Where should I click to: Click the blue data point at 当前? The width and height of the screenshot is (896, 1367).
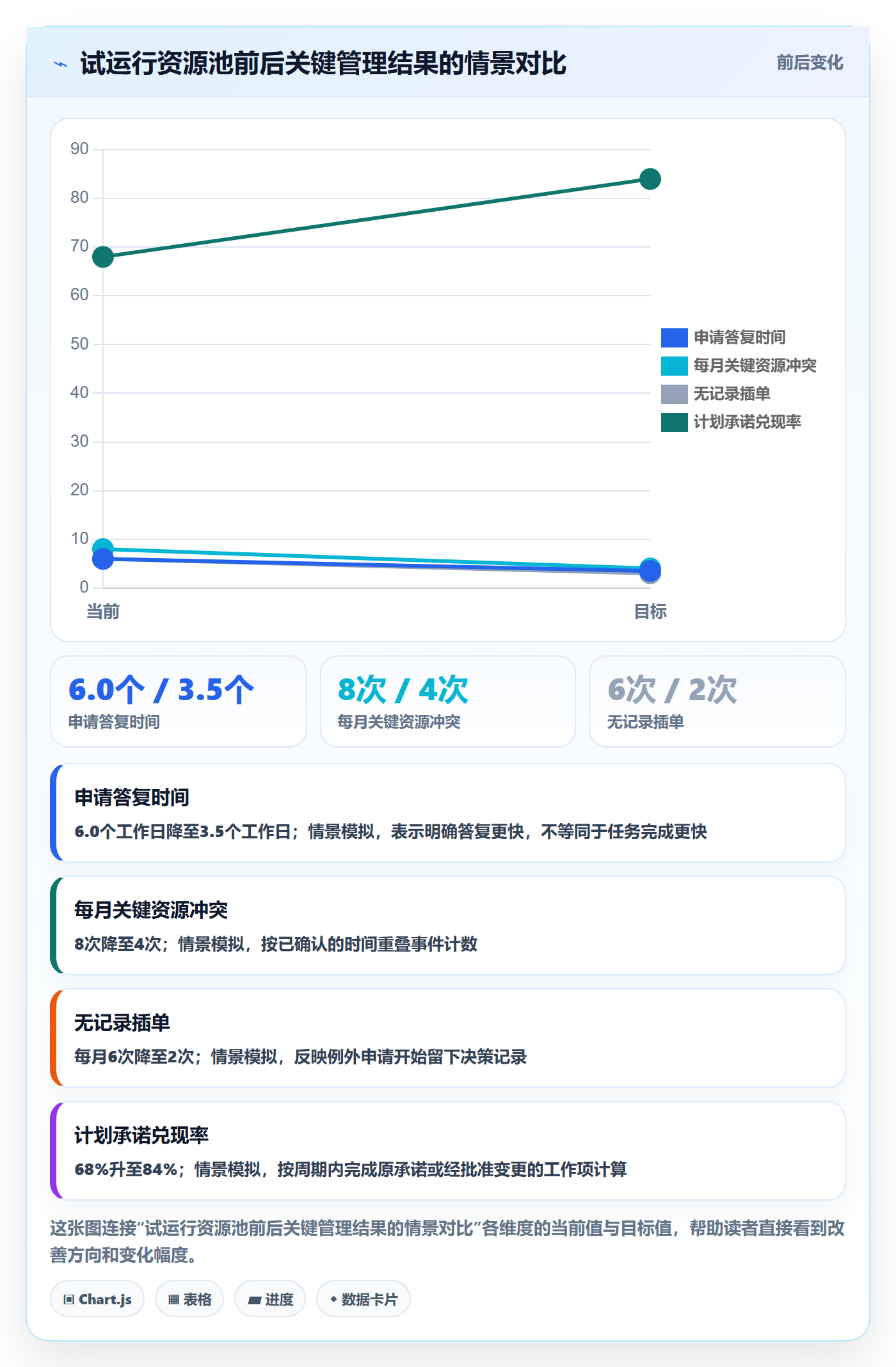coord(103,559)
